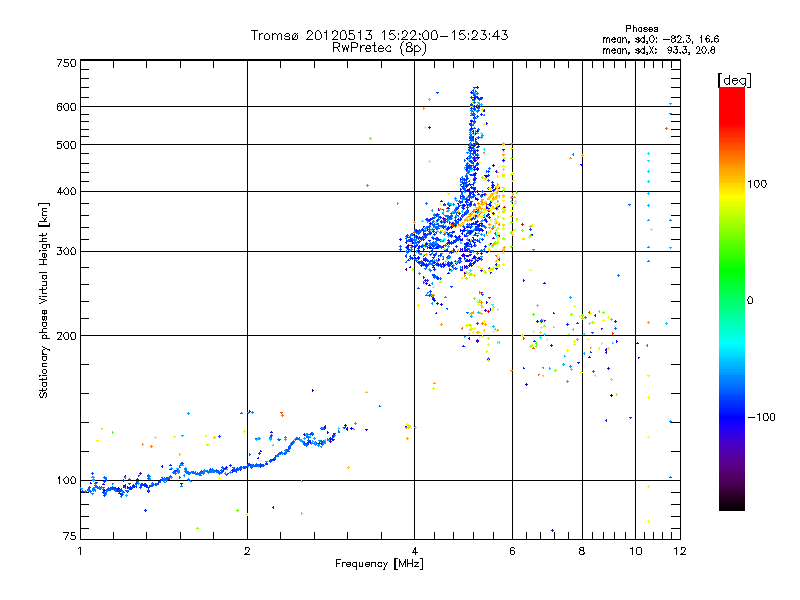Click the x-axis tick label "1"
The image size is (800, 600).
pyautogui.click(x=80, y=551)
